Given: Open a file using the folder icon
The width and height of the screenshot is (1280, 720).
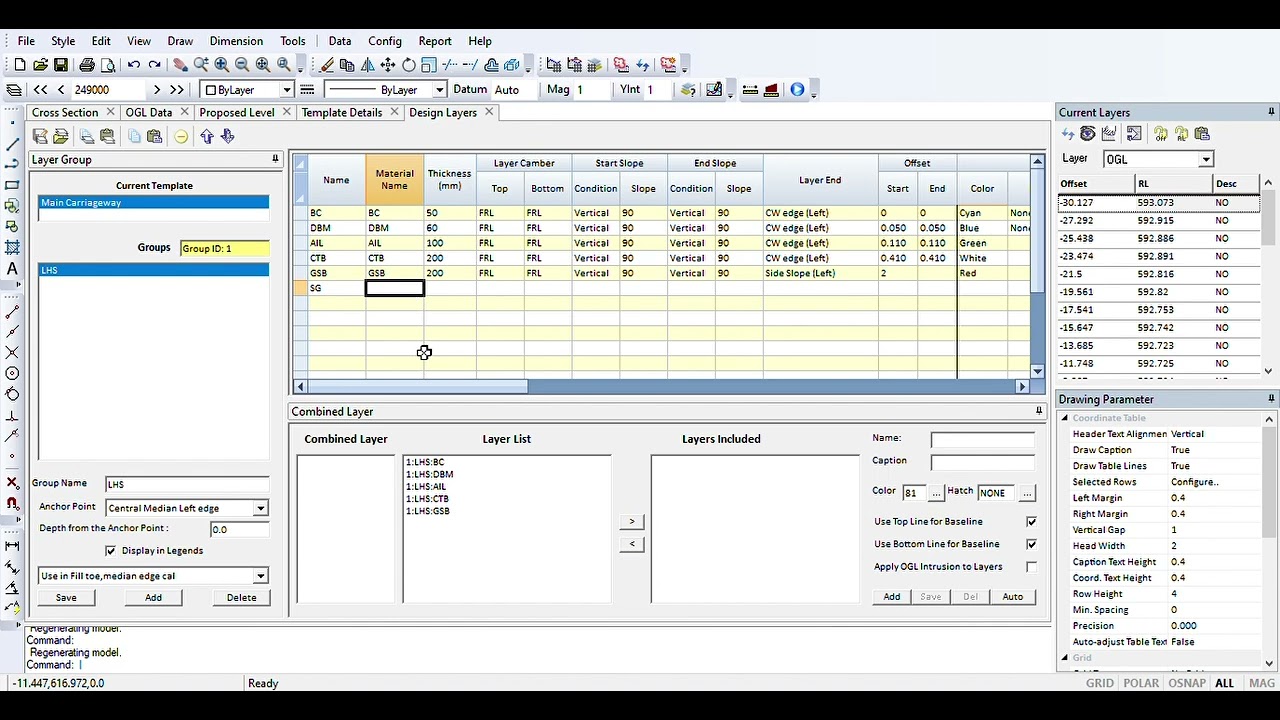Looking at the screenshot, I should coord(40,65).
